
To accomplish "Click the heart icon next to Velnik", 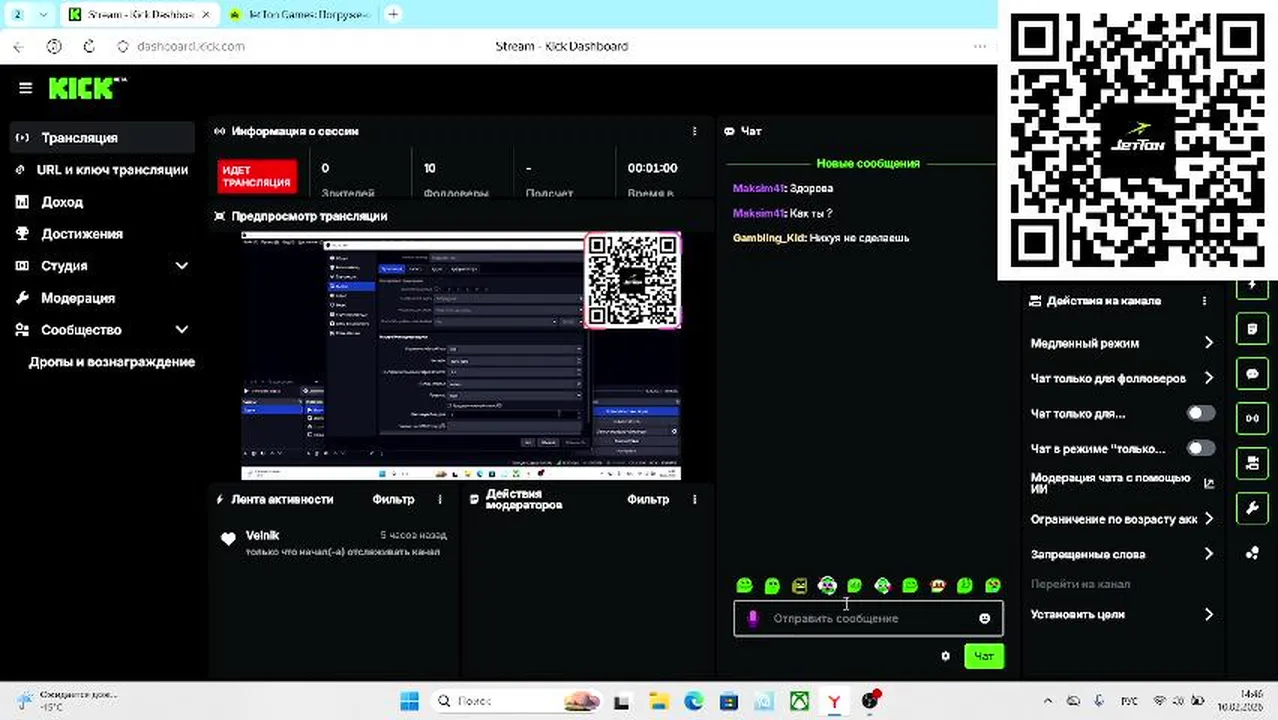I will tap(228, 539).
